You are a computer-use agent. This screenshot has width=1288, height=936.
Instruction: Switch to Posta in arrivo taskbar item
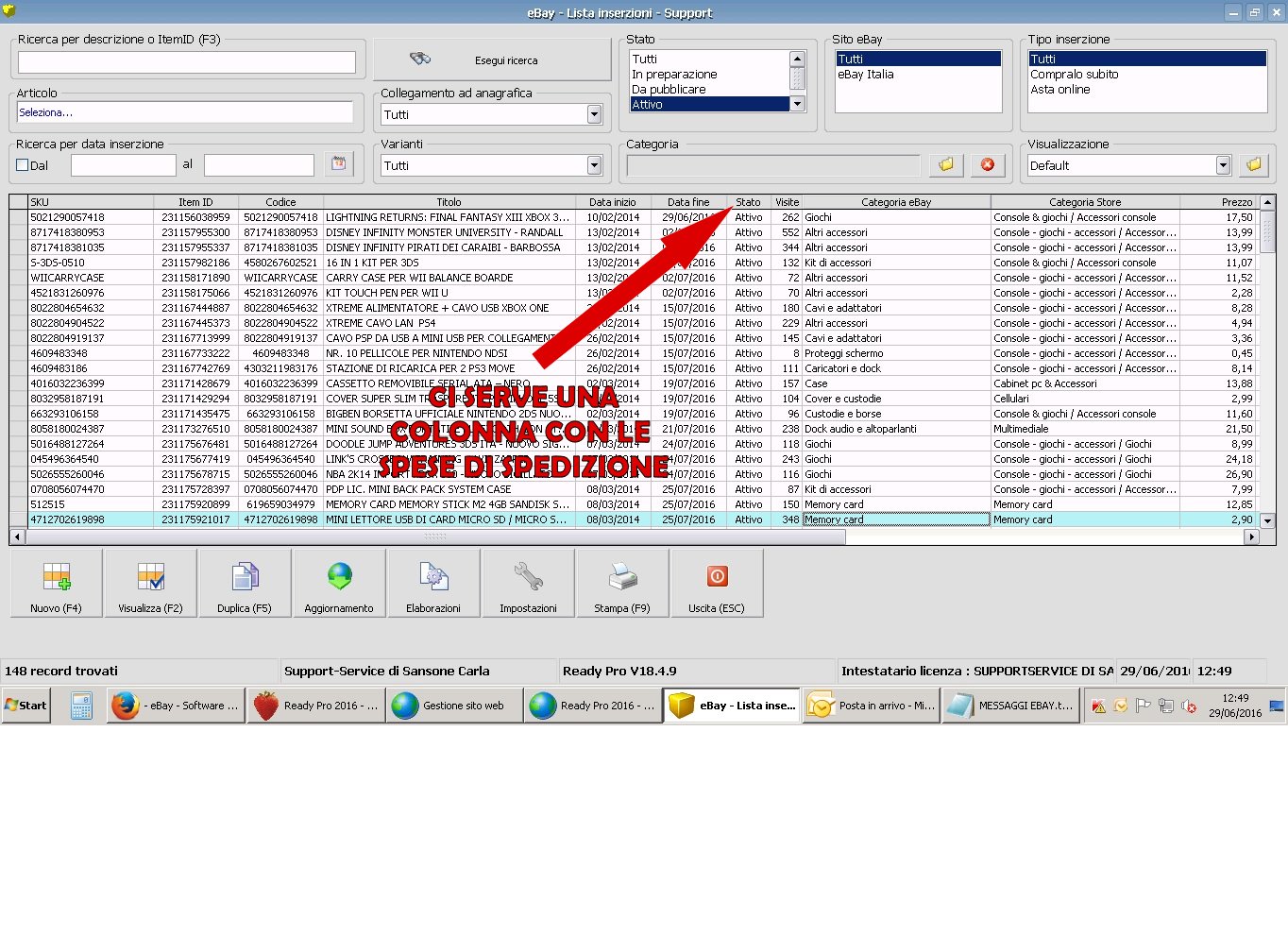point(872,706)
